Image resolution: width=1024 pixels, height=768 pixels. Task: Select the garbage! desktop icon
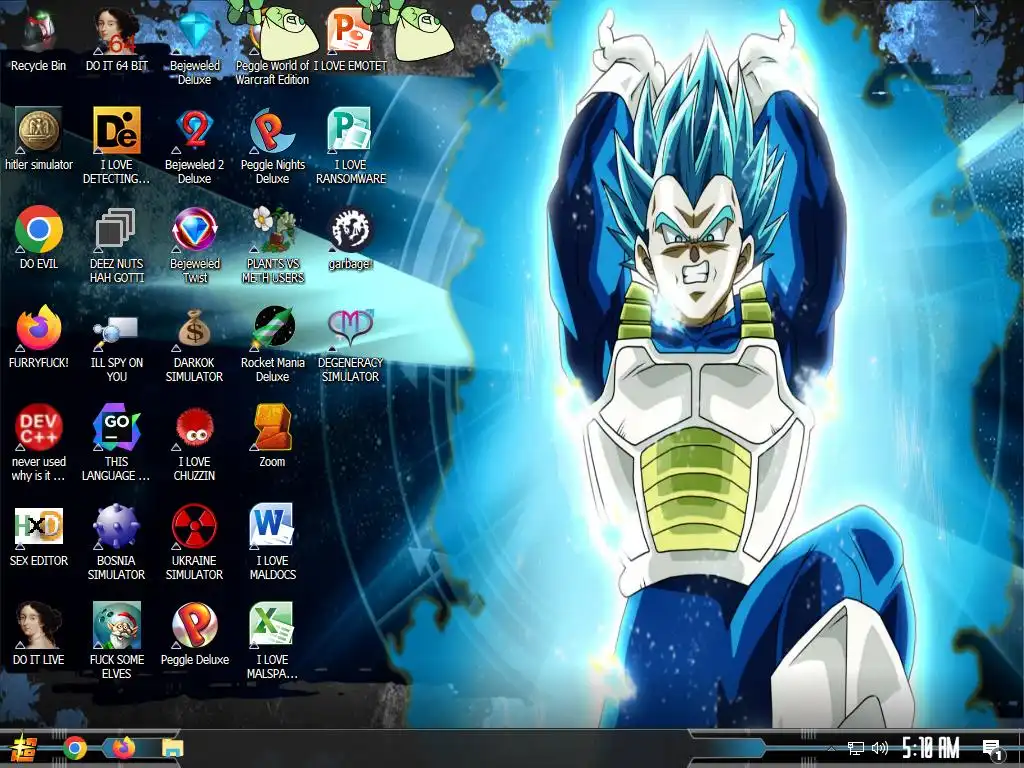click(x=350, y=229)
